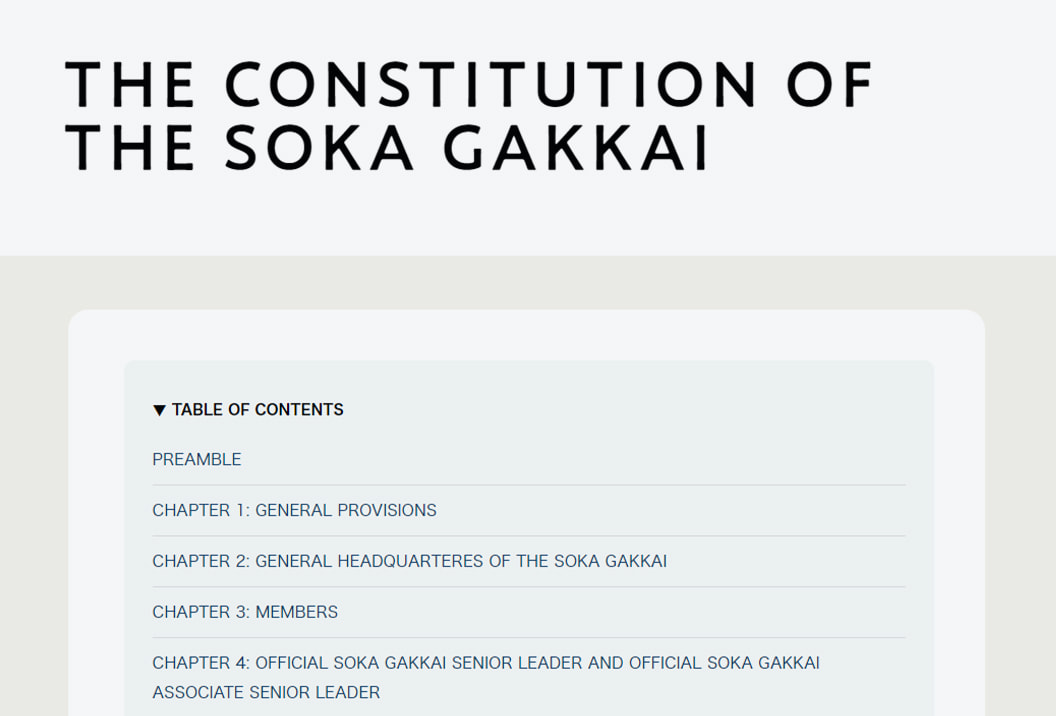Click the word MEMBERS in the contents
Viewport: 1056px width, 716px height.
click(x=297, y=612)
